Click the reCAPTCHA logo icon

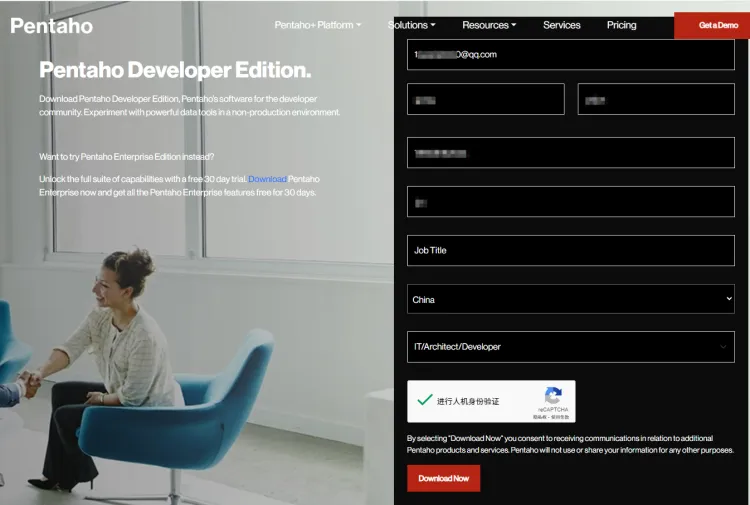pyautogui.click(x=553, y=395)
